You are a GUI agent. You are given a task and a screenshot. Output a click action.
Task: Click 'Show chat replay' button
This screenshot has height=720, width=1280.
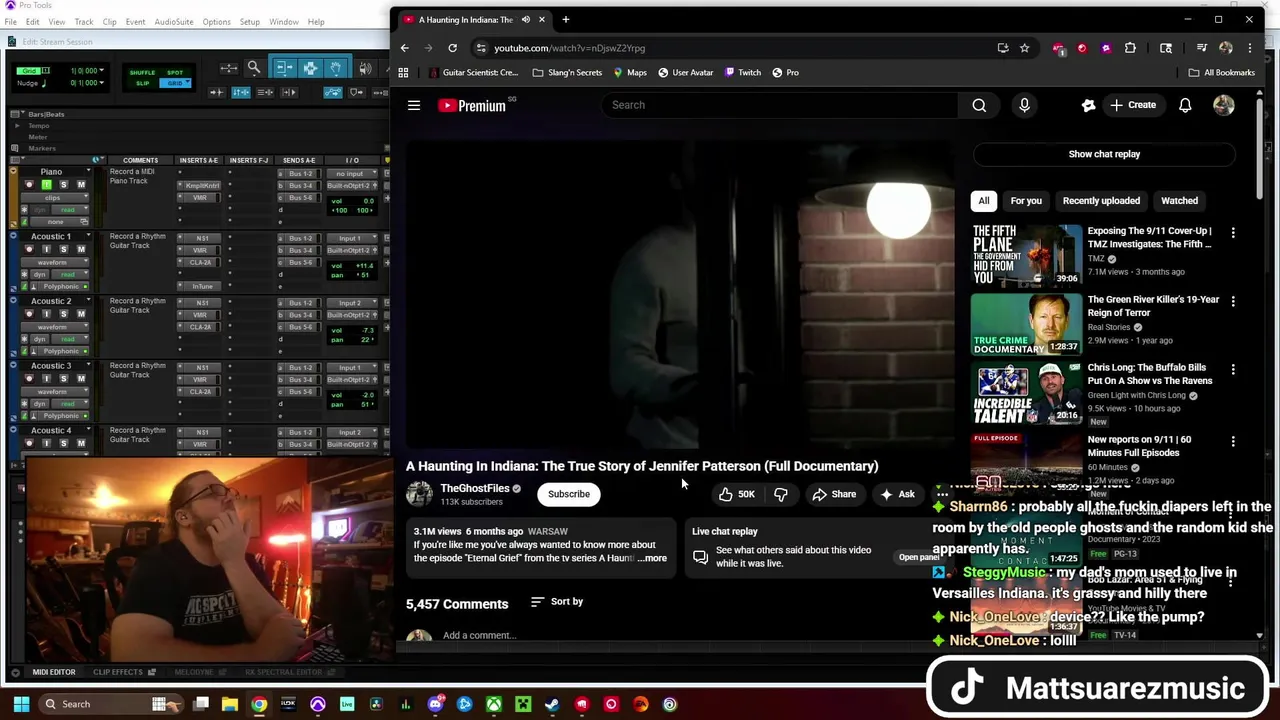(x=1104, y=154)
